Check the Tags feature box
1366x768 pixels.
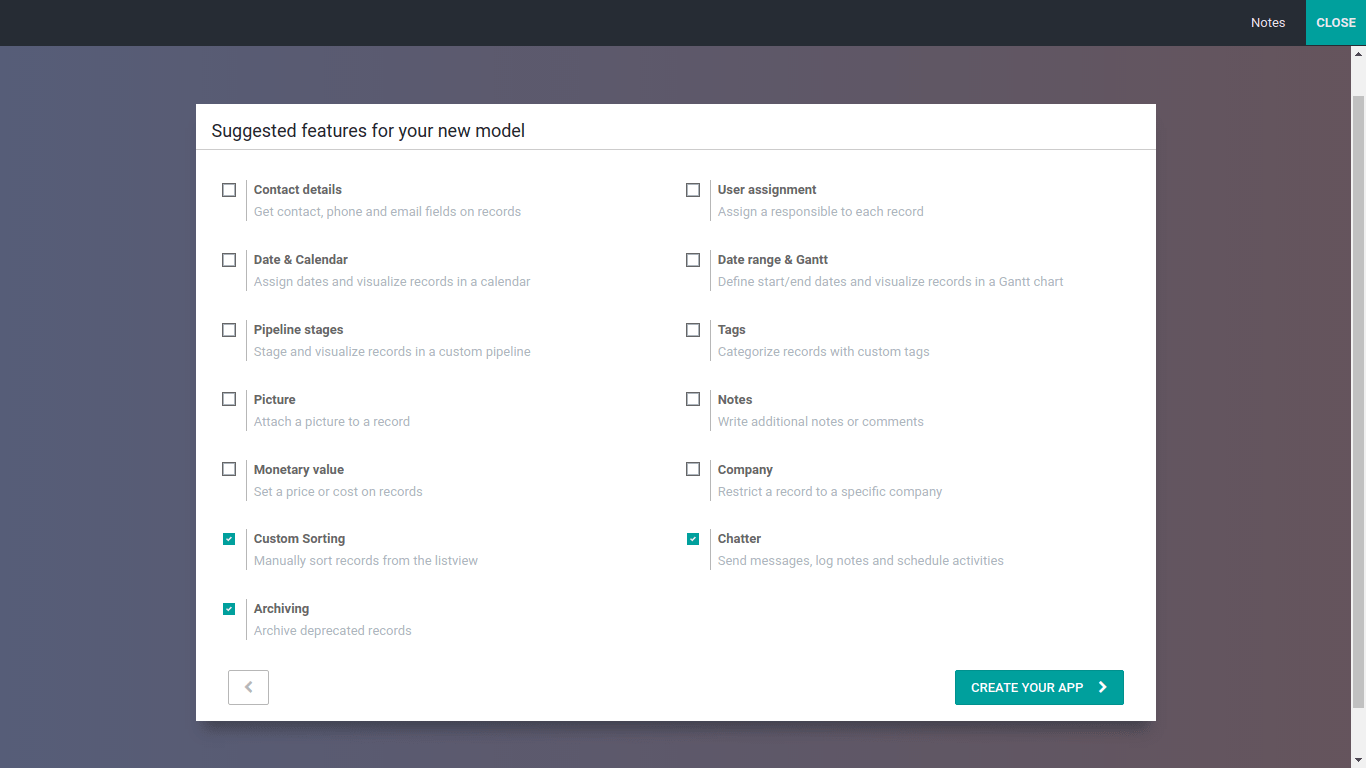tap(693, 330)
